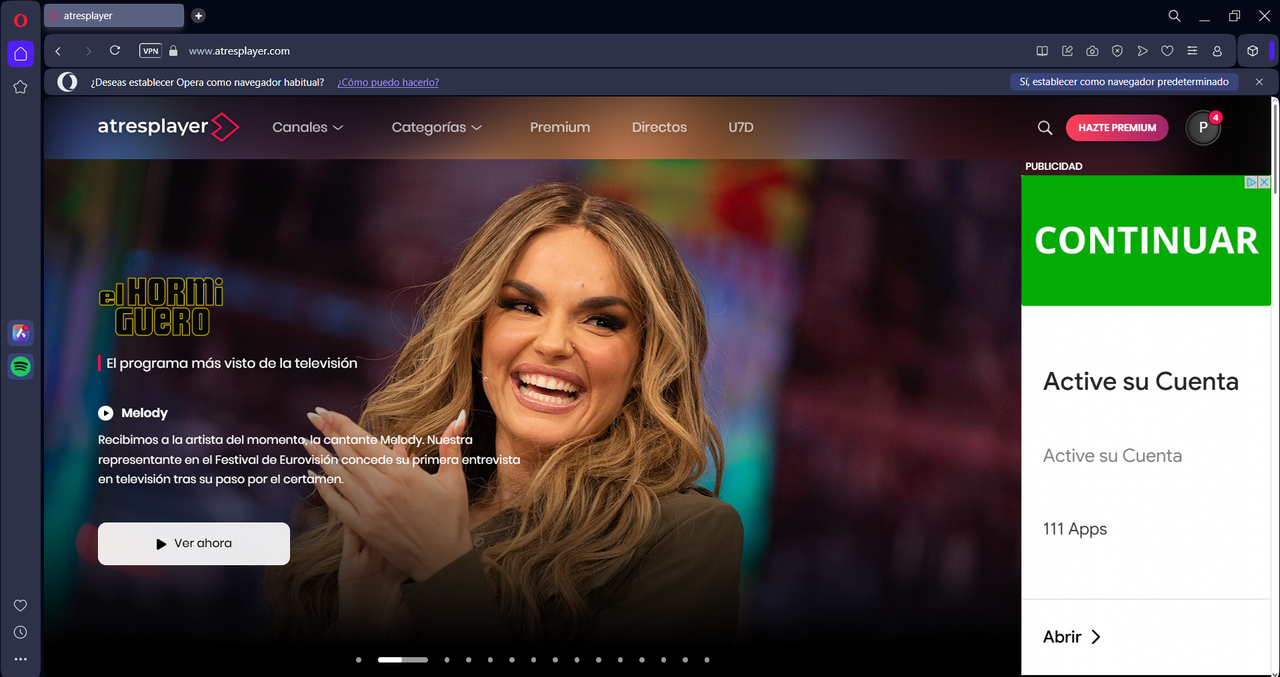The image size is (1280, 677).
Task: Expand the Canales dropdown menu
Action: coord(308,127)
